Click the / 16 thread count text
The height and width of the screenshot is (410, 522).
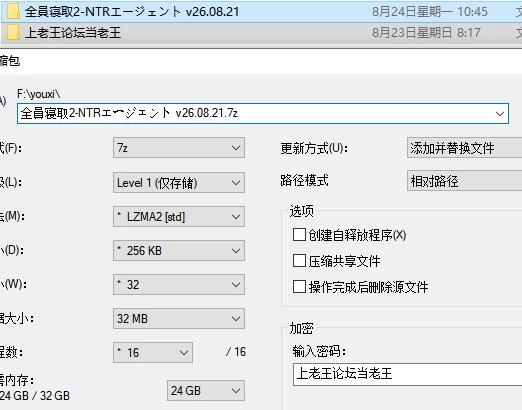[236, 352]
